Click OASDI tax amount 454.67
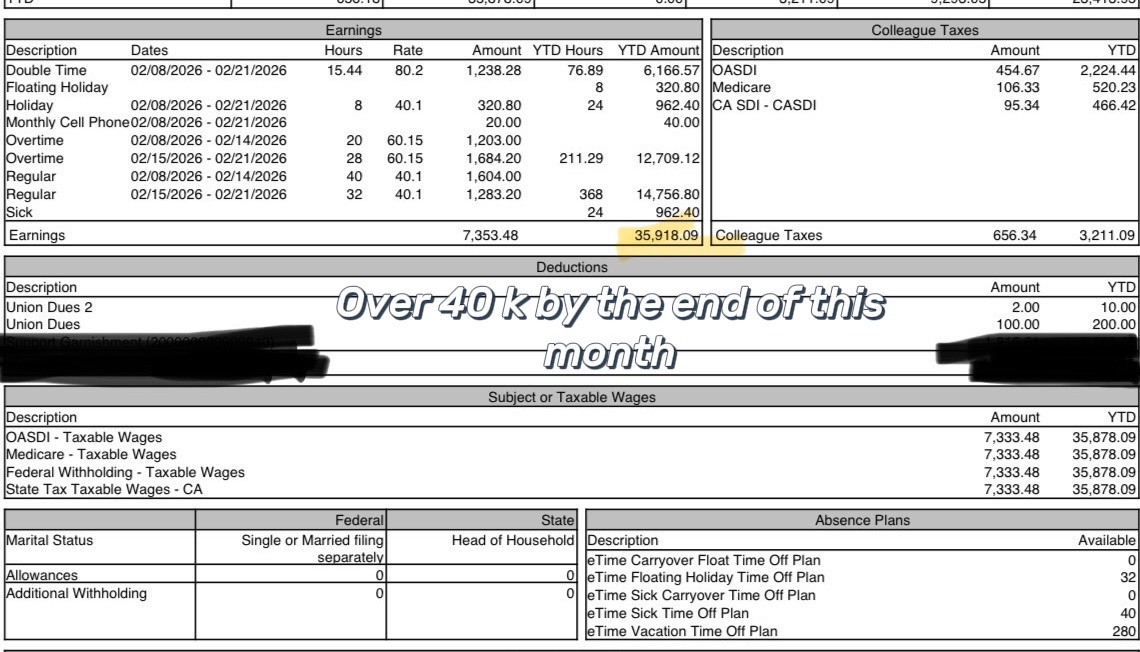 click(x=1018, y=71)
